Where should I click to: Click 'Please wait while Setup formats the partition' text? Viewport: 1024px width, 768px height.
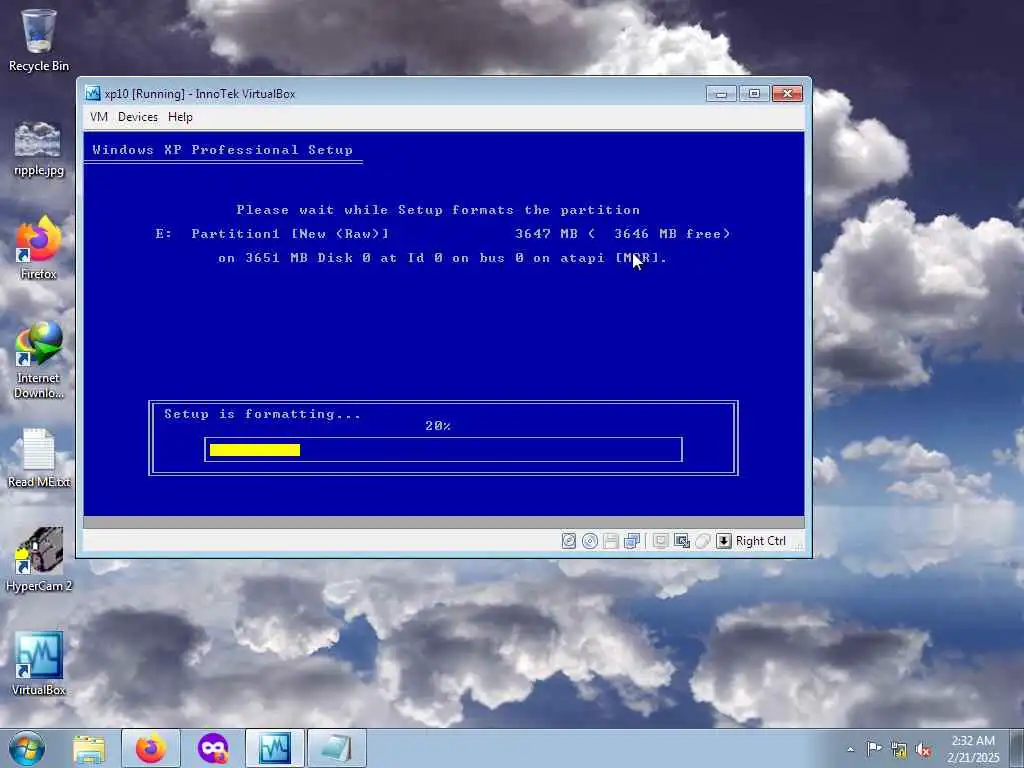pos(438,210)
